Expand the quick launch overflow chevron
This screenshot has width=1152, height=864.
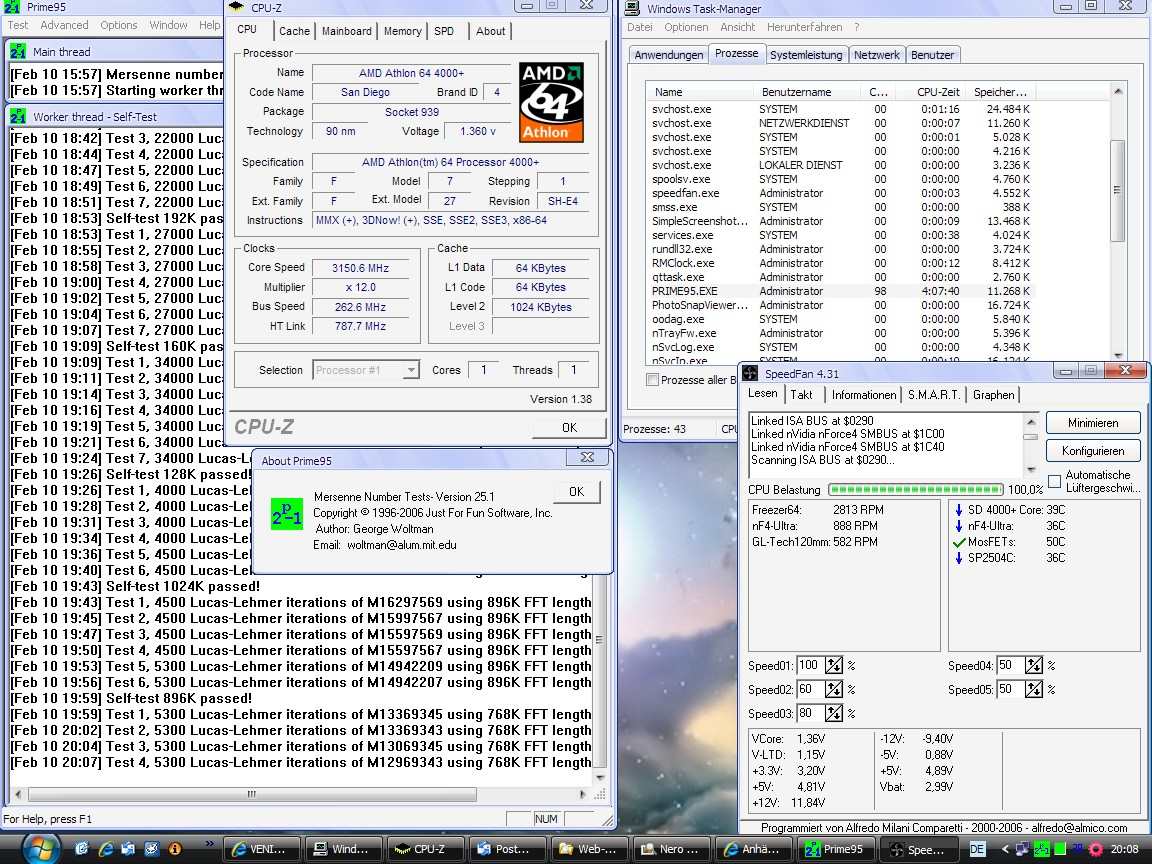(209, 843)
